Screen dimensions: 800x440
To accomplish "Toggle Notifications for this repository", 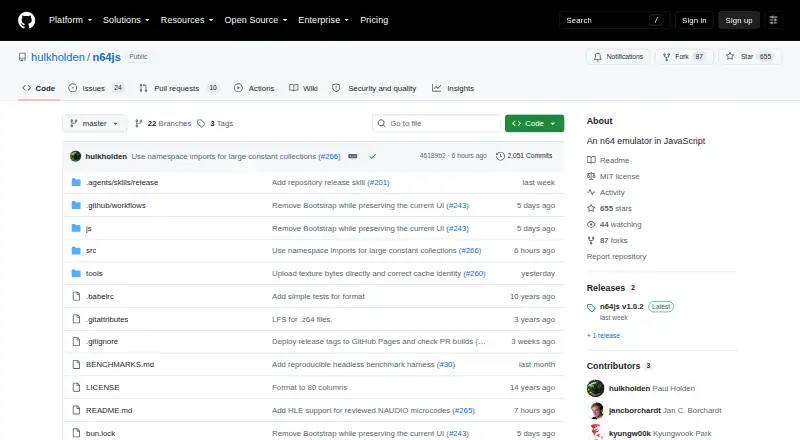I will click(x=618, y=57).
